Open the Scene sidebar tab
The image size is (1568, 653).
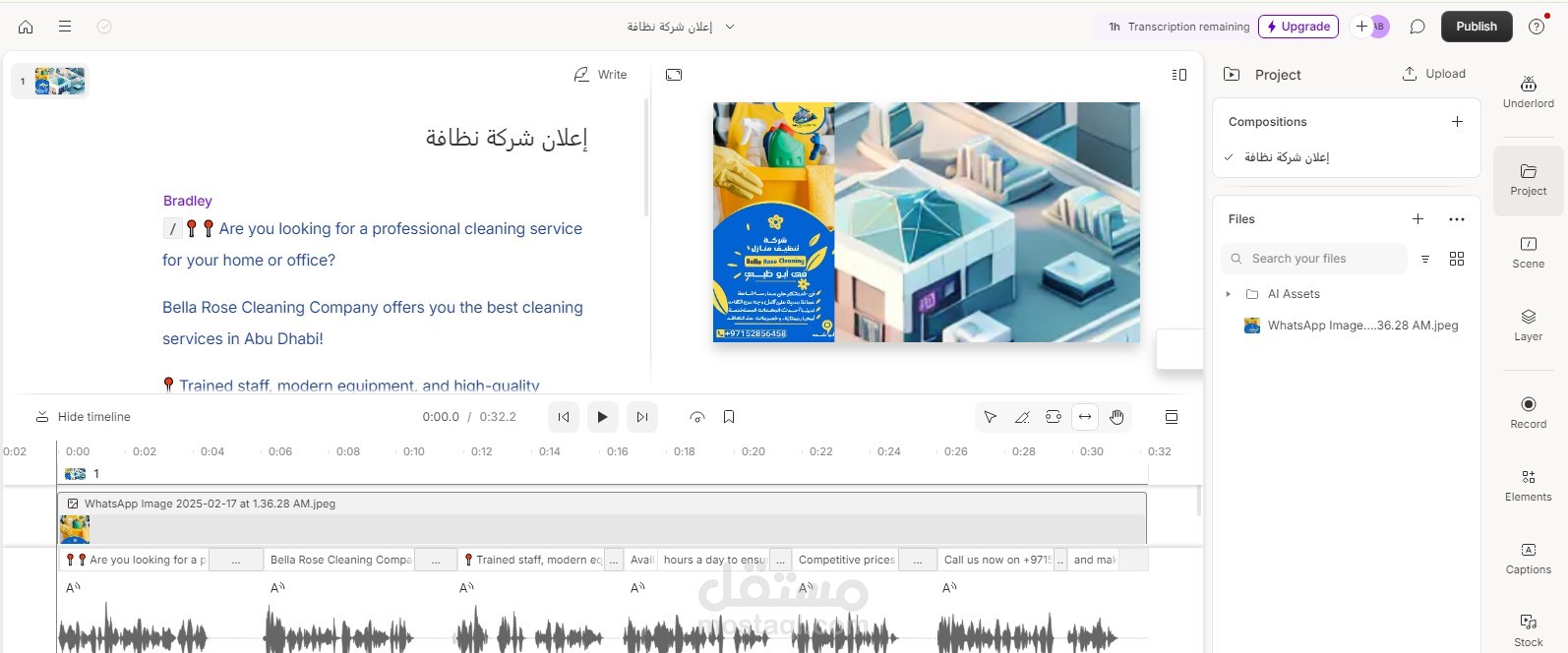click(1529, 253)
